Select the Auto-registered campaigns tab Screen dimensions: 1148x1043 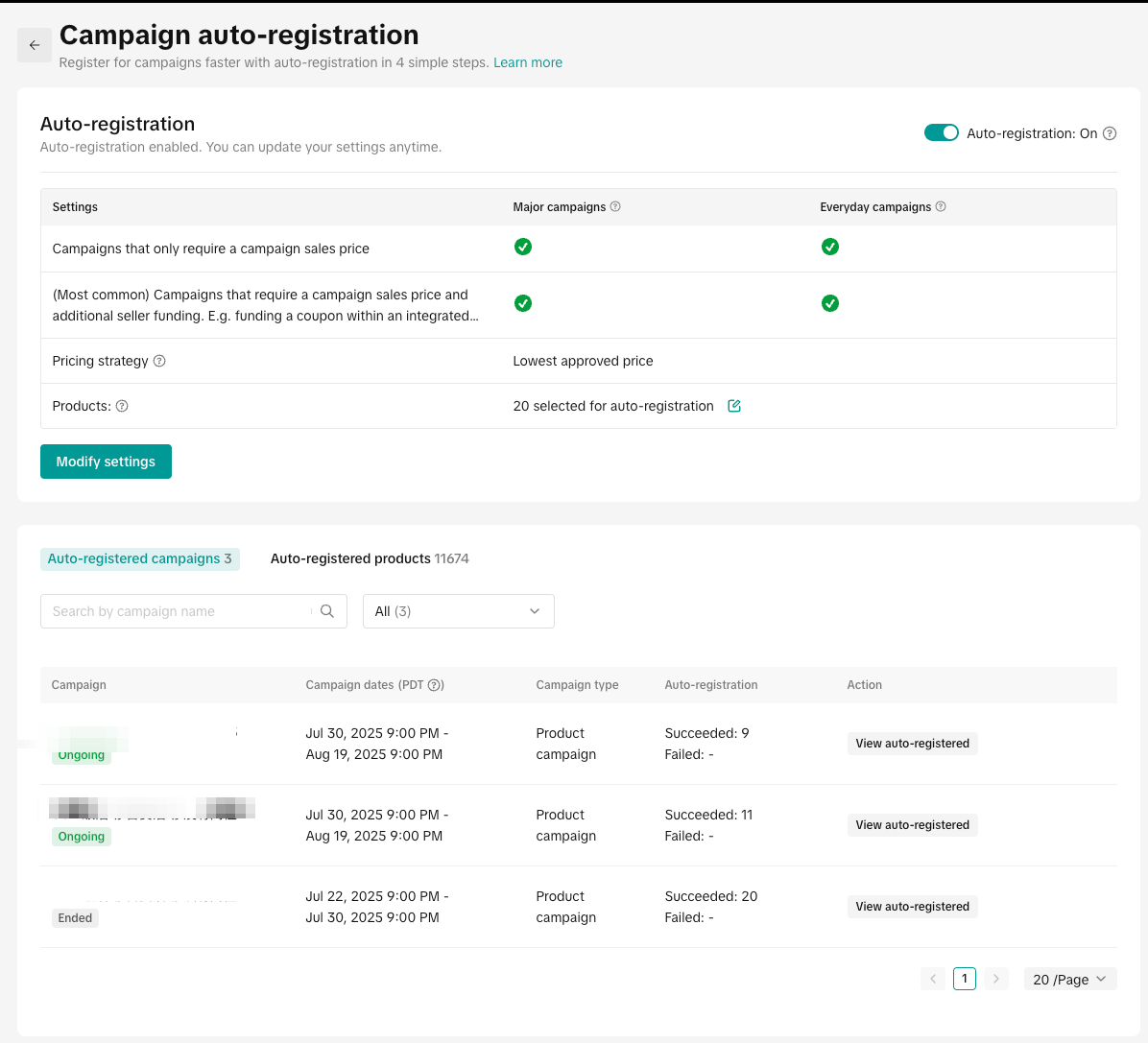click(x=139, y=558)
